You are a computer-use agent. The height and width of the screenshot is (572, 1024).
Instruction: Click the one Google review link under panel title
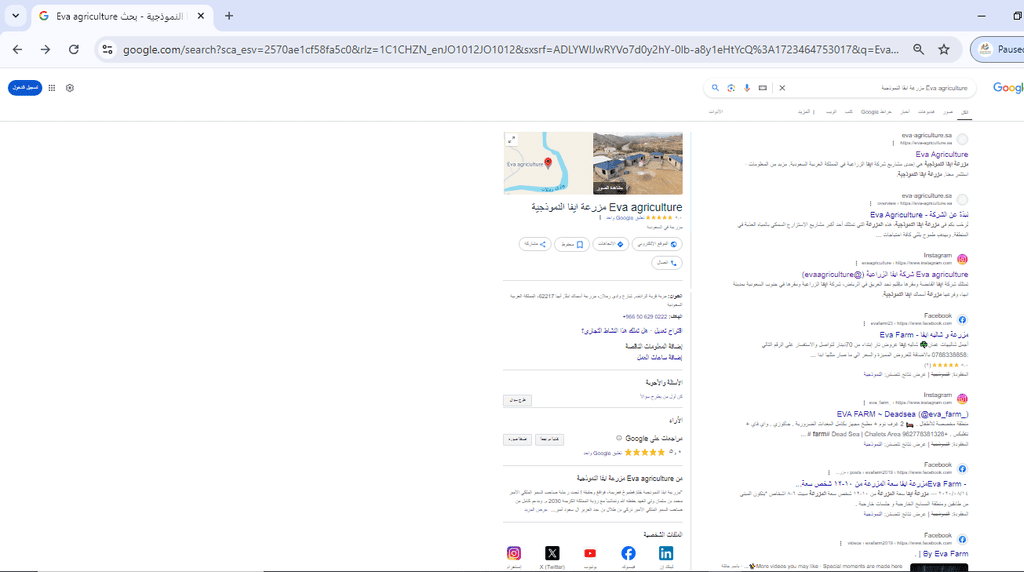point(625,217)
